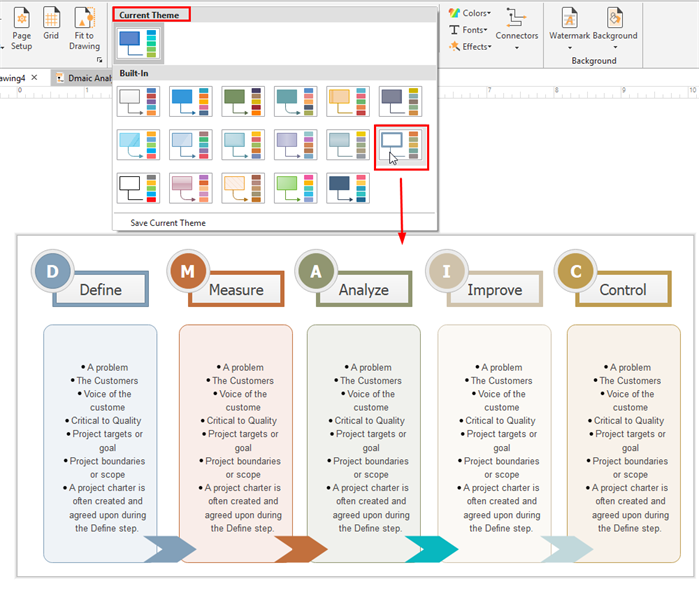
Task: Choose teal shape theme in first row
Action: click(x=296, y=101)
